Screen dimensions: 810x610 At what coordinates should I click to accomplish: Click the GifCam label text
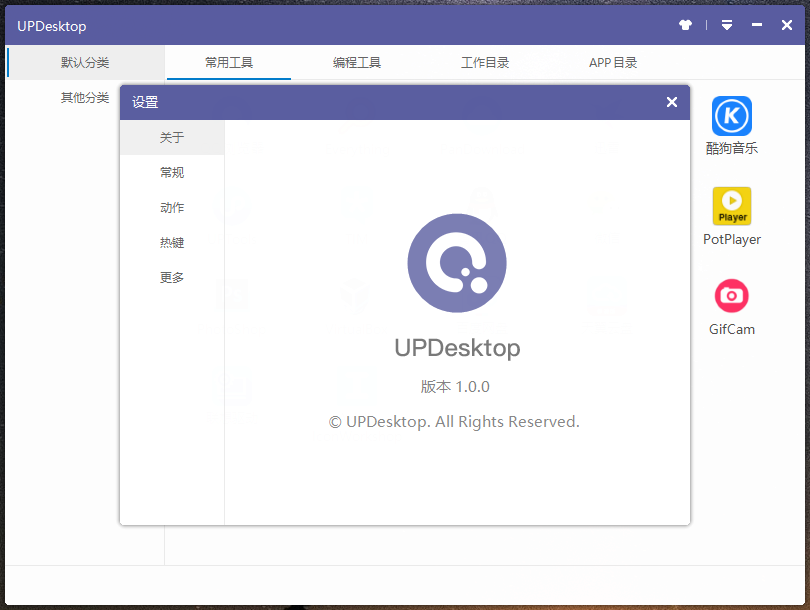731,329
